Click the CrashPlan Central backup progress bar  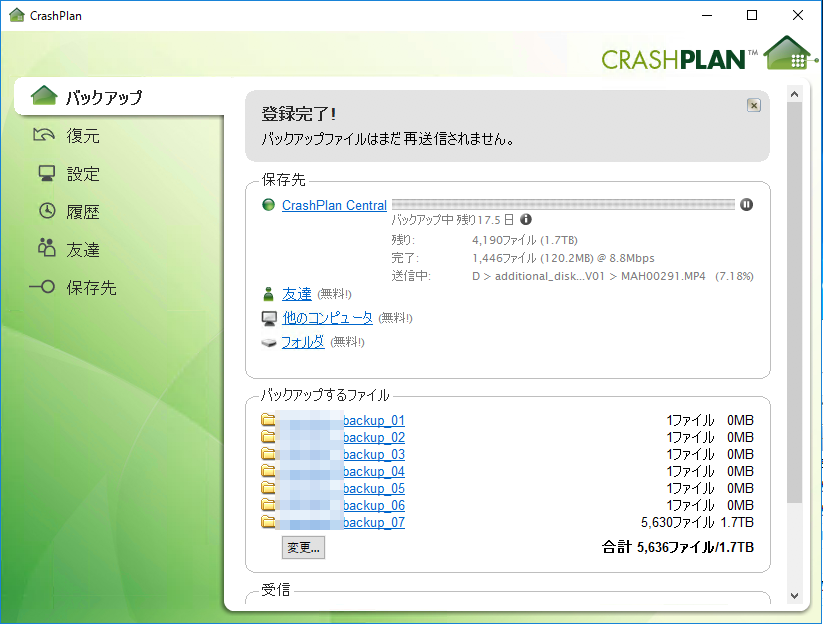click(563, 205)
